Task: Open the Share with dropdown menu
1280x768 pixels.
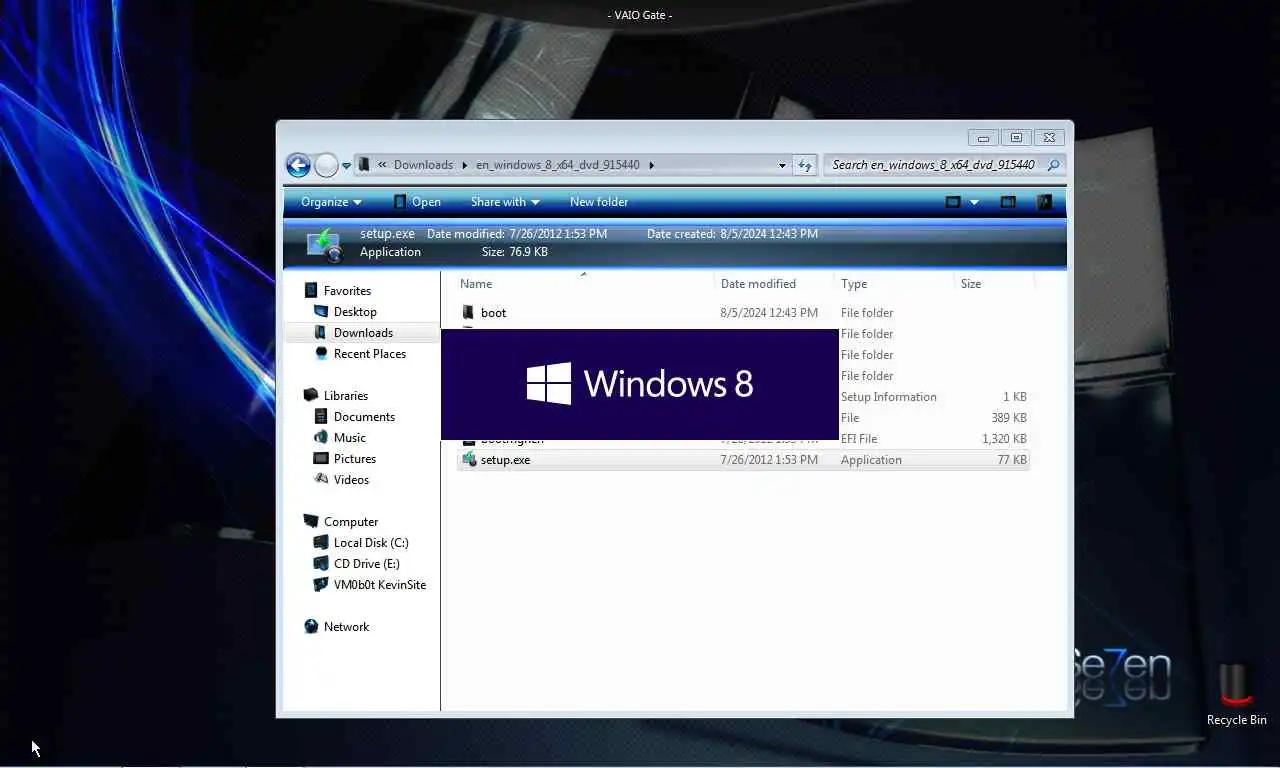Action: tap(505, 202)
